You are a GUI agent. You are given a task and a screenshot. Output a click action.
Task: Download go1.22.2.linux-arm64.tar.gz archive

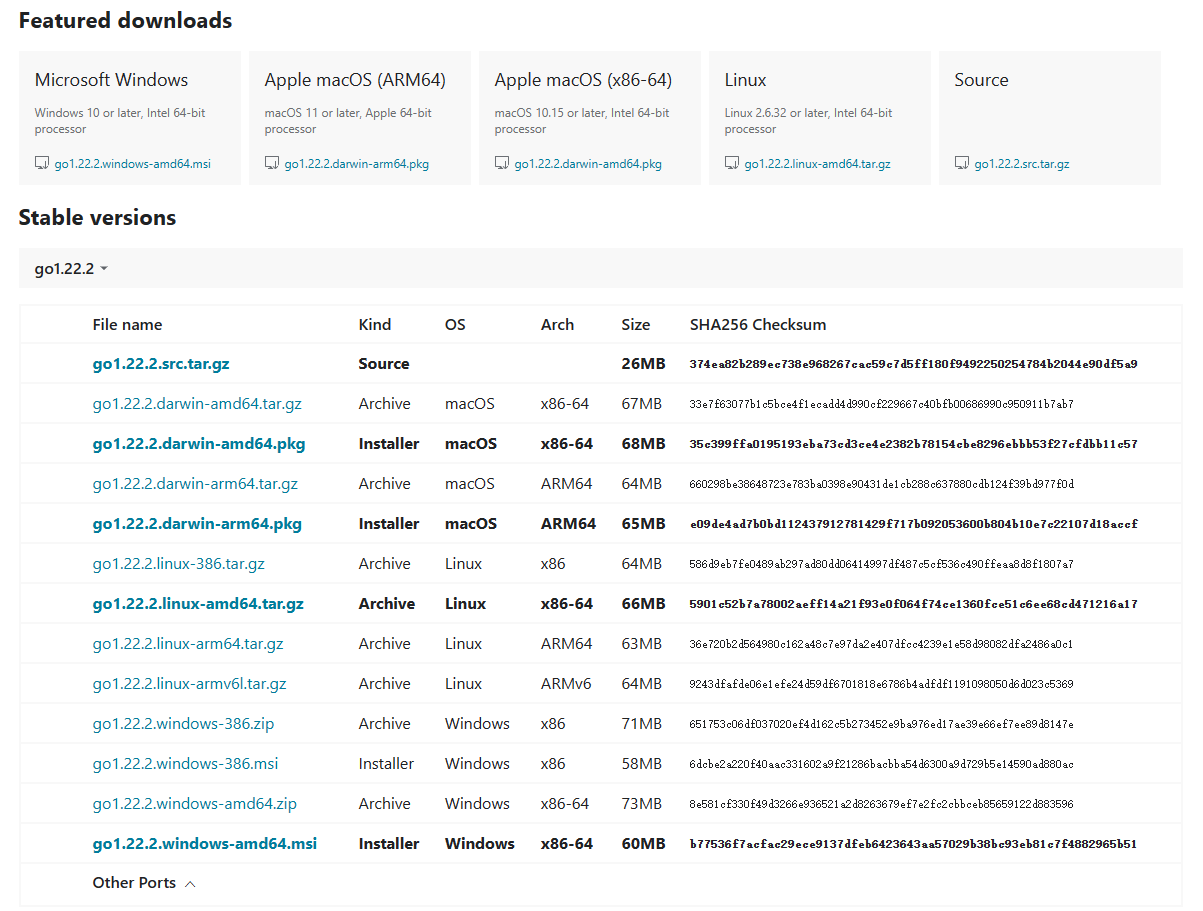188,644
